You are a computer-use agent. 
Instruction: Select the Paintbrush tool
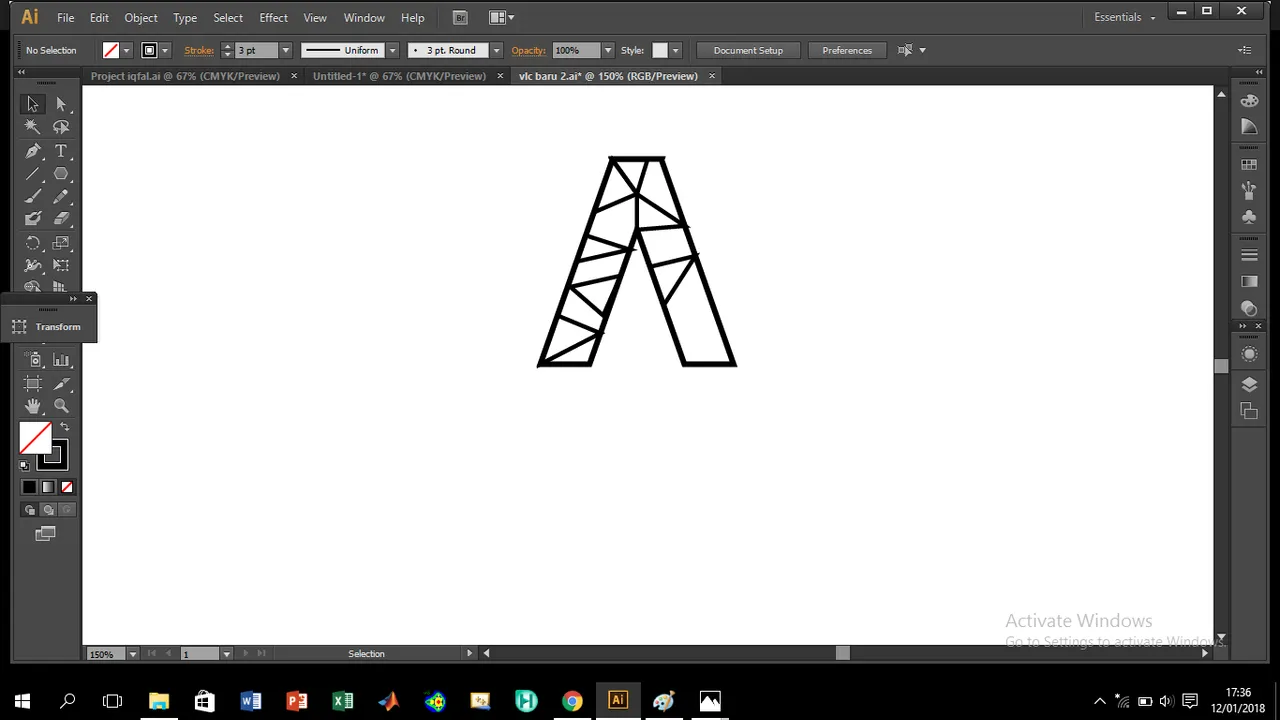[32, 197]
